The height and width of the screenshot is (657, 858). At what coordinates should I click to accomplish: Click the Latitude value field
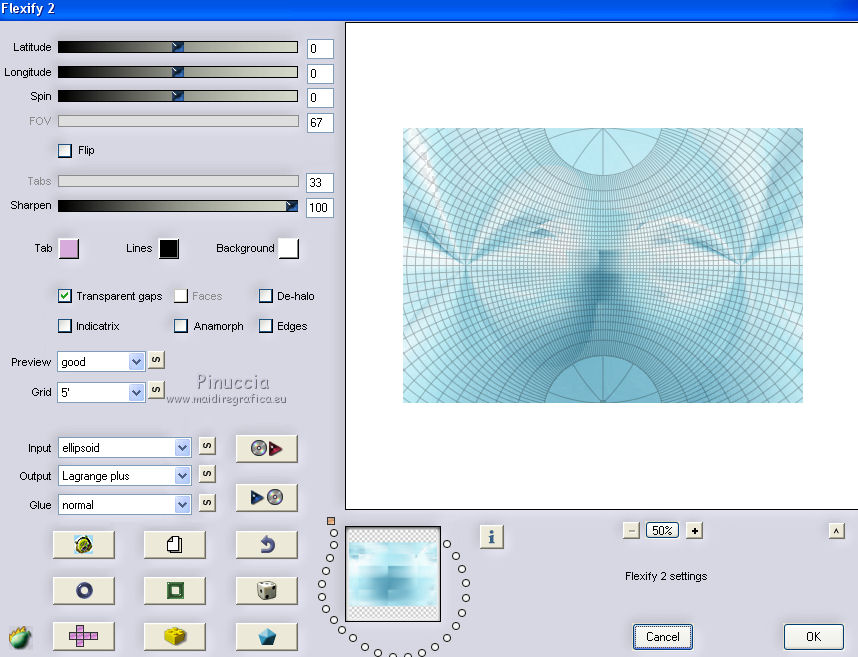coord(320,49)
